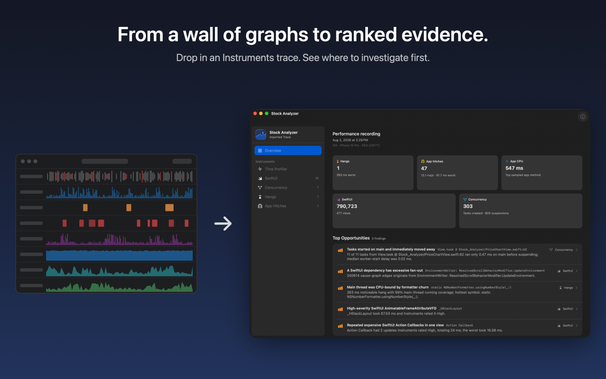This screenshot has width=606, height=379.
Task: Expand chevron on 'excessive fan-out' row
Action: (x=577, y=271)
